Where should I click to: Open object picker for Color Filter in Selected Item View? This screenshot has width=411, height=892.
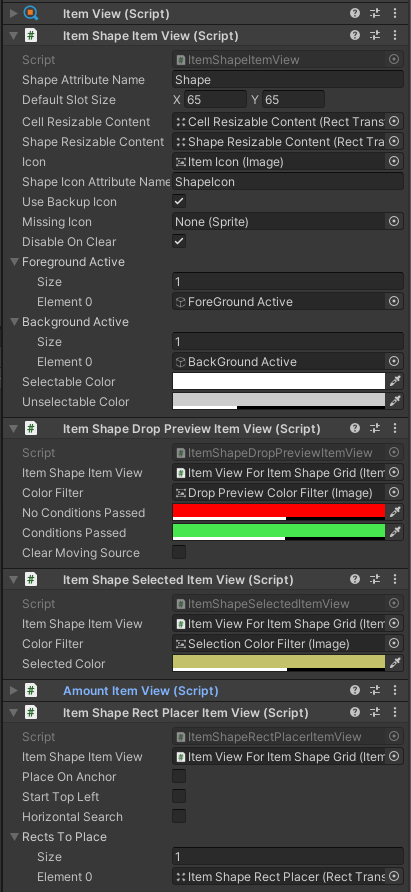[x=394, y=643]
